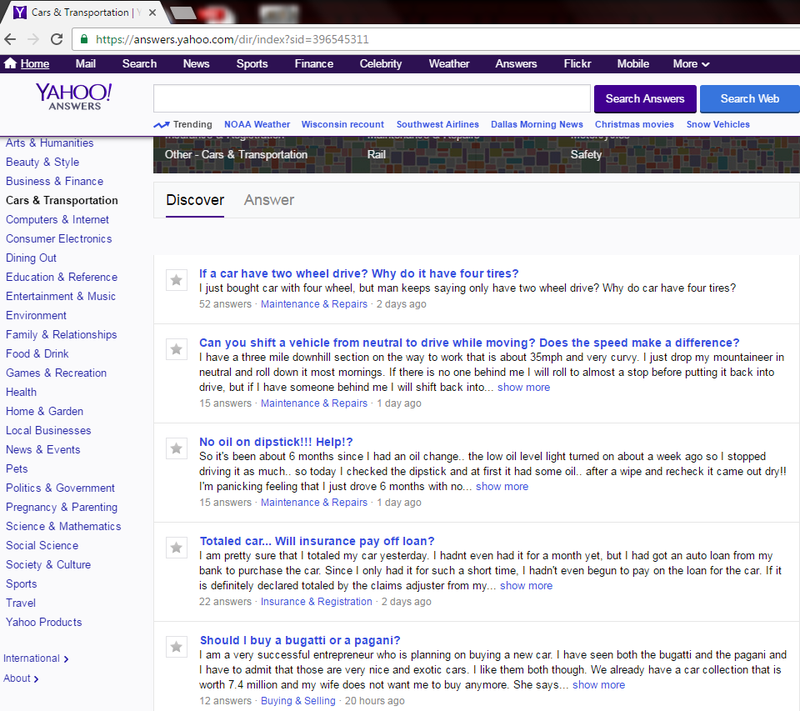
Task: Open Mail in the Yahoo navbar
Action: tap(85, 64)
